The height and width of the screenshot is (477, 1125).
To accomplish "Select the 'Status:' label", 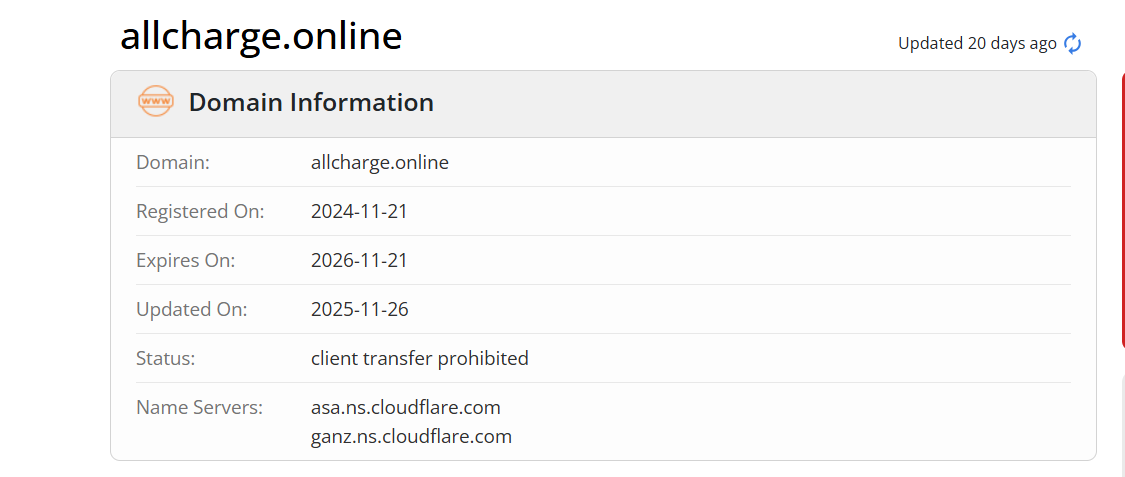I will click(166, 358).
